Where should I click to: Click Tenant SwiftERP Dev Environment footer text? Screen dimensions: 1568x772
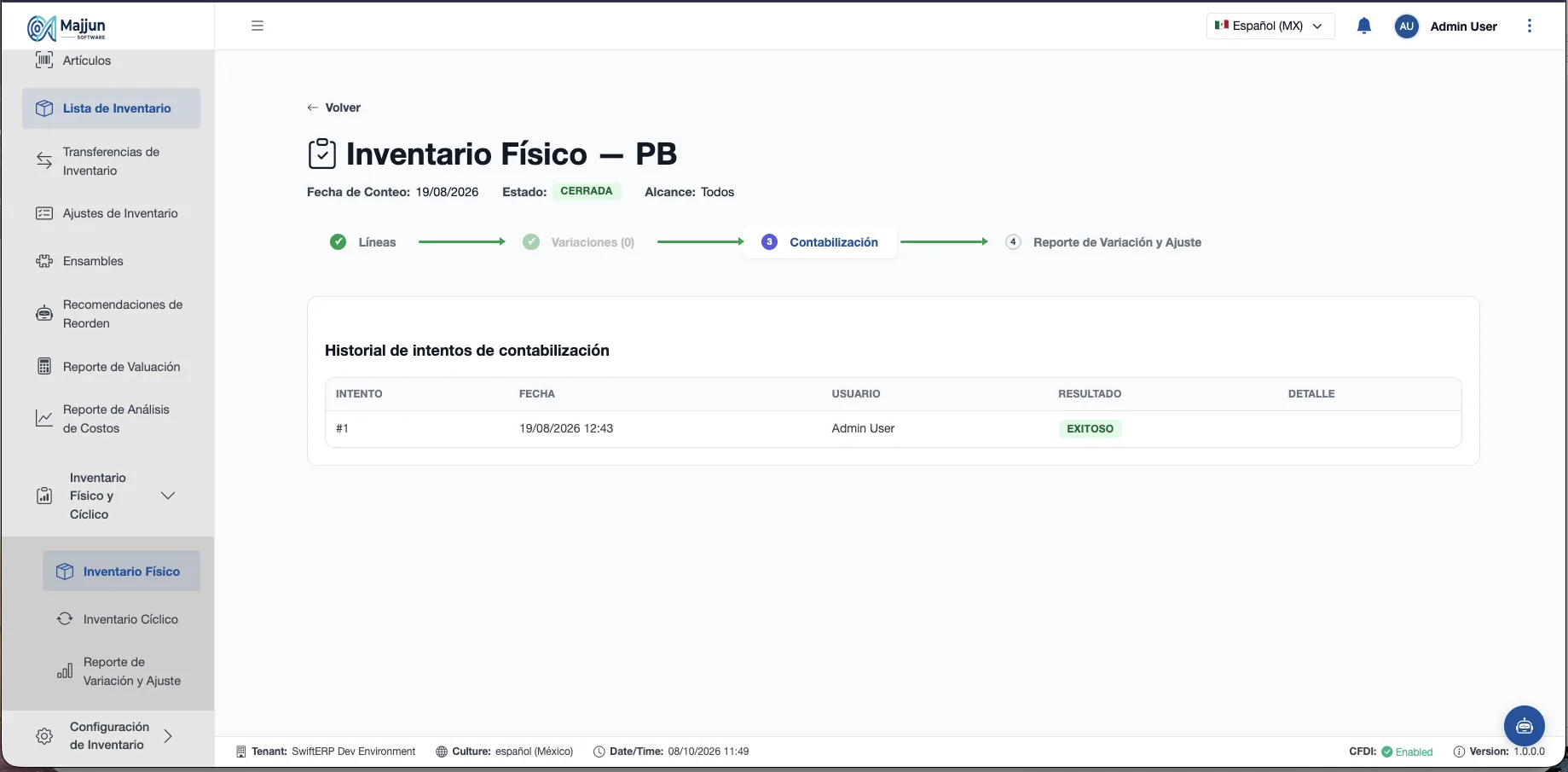326,752
